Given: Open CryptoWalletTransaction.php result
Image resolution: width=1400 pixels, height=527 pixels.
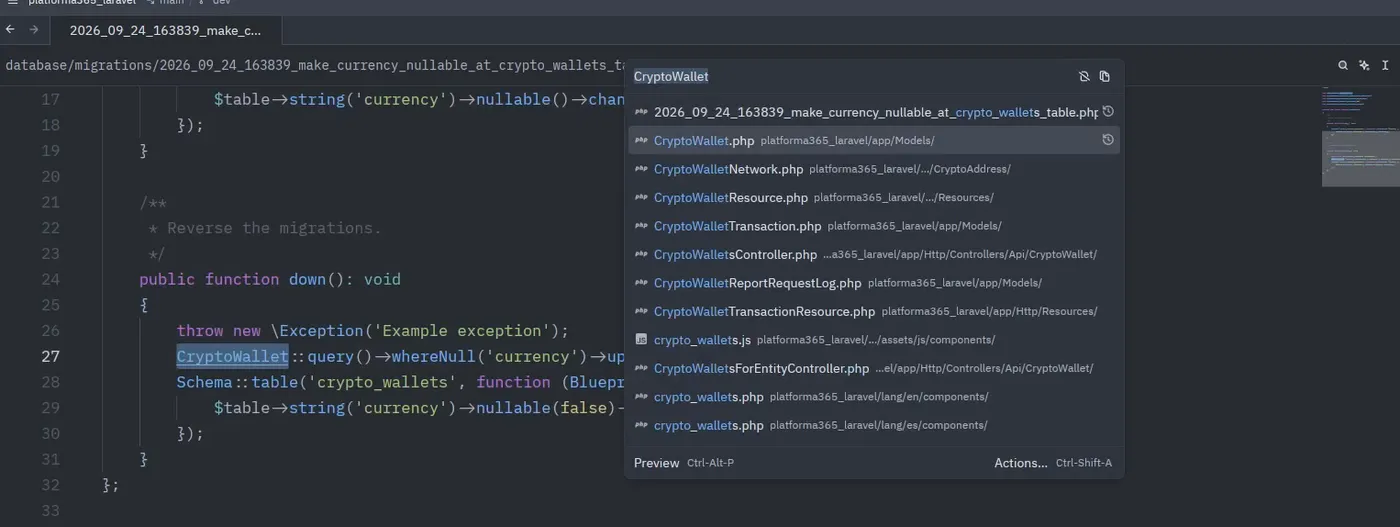Looking at the screenshot, I should tap(874, 226).
